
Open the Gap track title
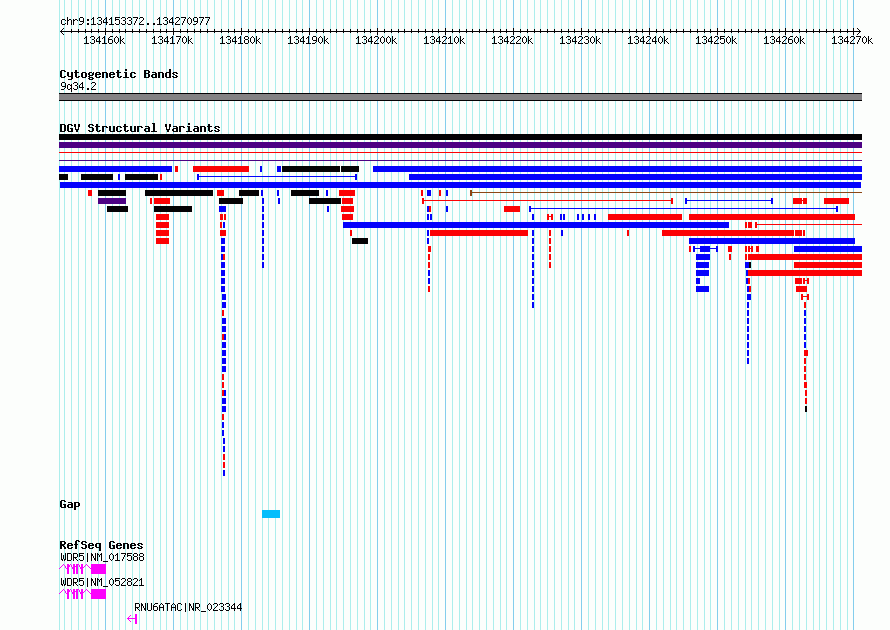point(70,505)
